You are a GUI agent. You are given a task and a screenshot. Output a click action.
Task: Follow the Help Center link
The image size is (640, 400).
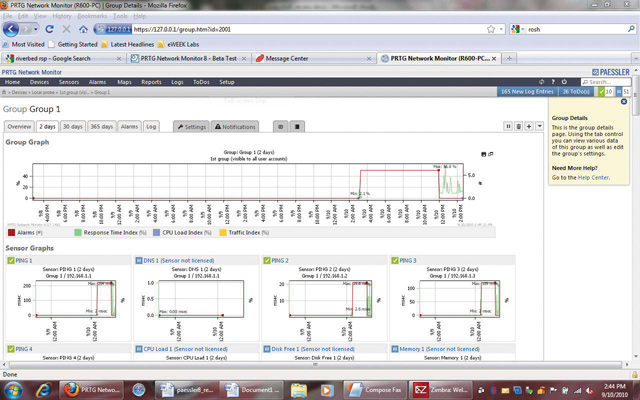click(593, 178)
